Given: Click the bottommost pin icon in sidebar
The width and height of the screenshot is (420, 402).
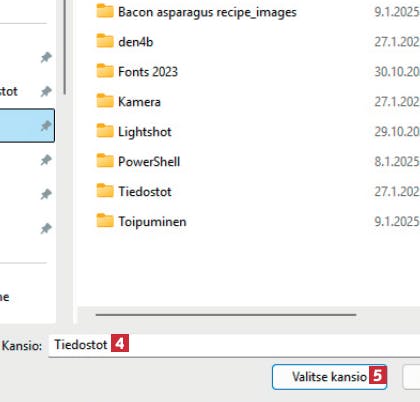Looking at the screenshot, I should [x=46, y=229].
